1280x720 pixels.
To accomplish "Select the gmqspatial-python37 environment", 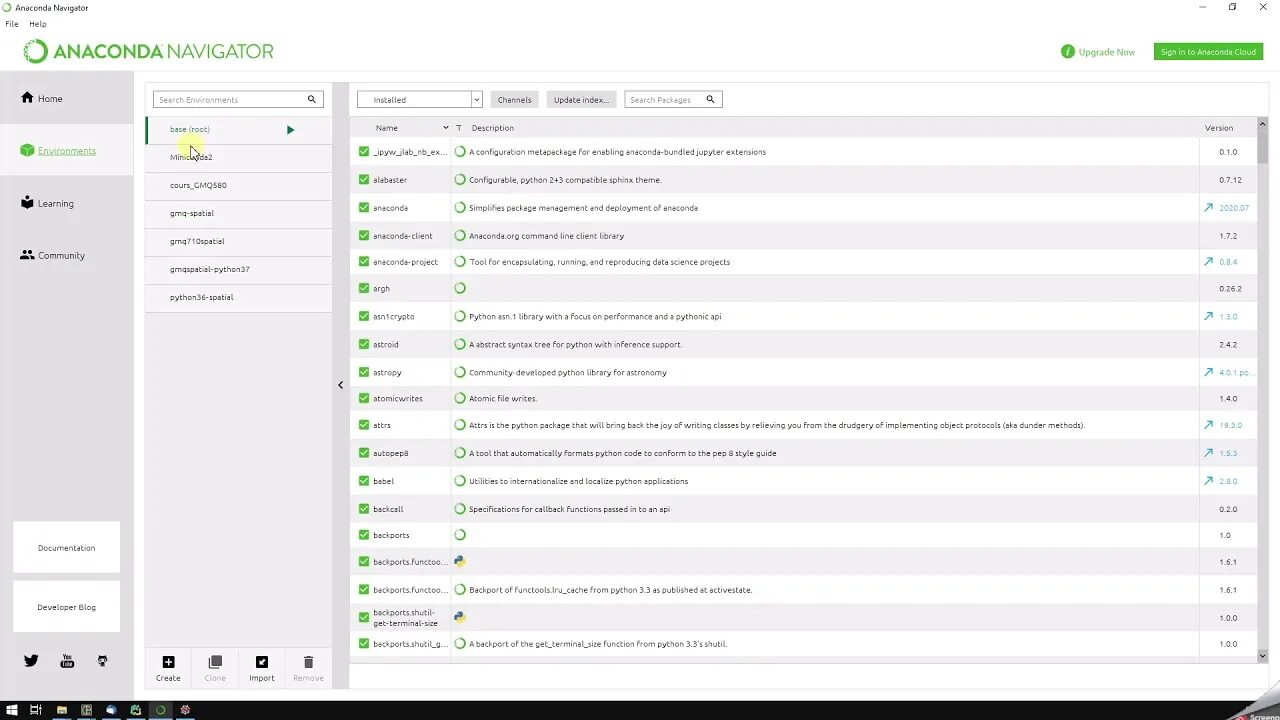I will 239,269.
